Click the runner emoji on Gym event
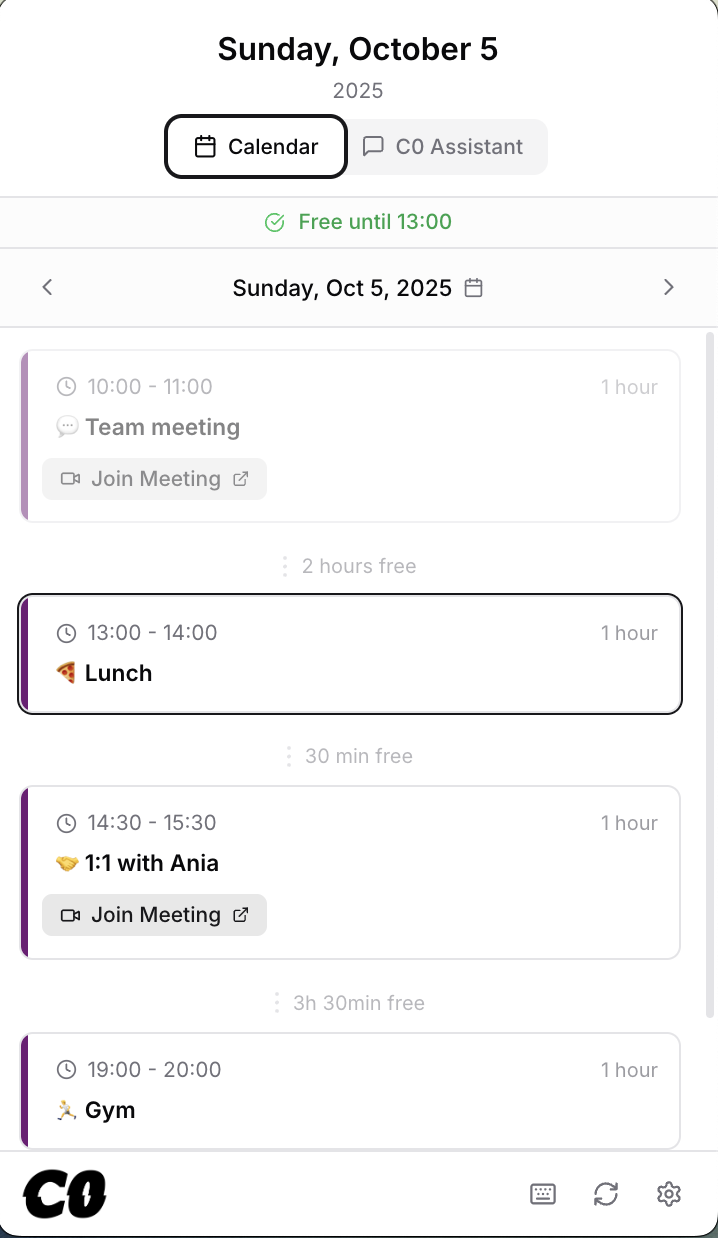 (x=66, y=1110)
